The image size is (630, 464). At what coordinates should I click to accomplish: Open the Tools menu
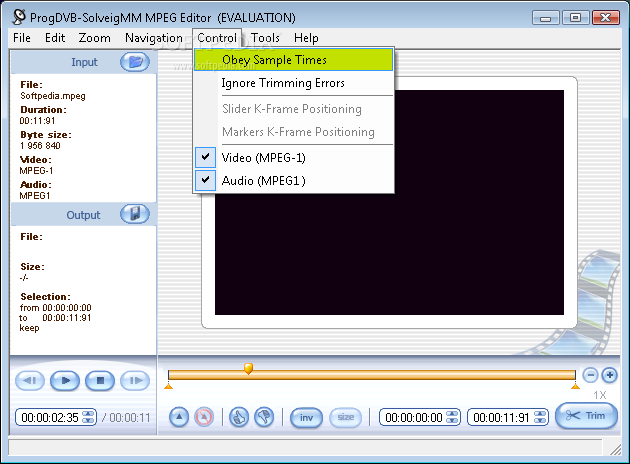click(x=265, y=38)
